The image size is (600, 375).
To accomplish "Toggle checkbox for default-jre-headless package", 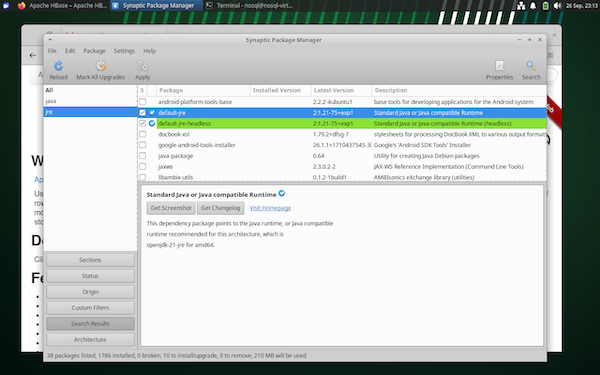I will 142,123.
